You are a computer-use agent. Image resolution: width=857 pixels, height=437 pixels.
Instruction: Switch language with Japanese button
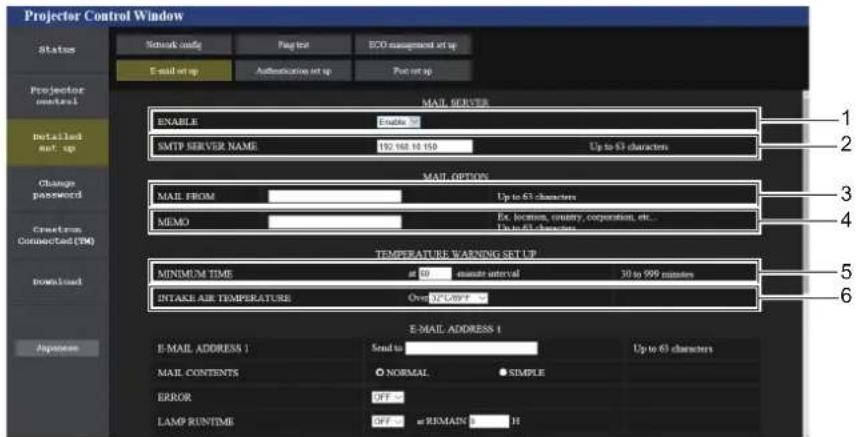pyautogui.click(x=57, y=348)
